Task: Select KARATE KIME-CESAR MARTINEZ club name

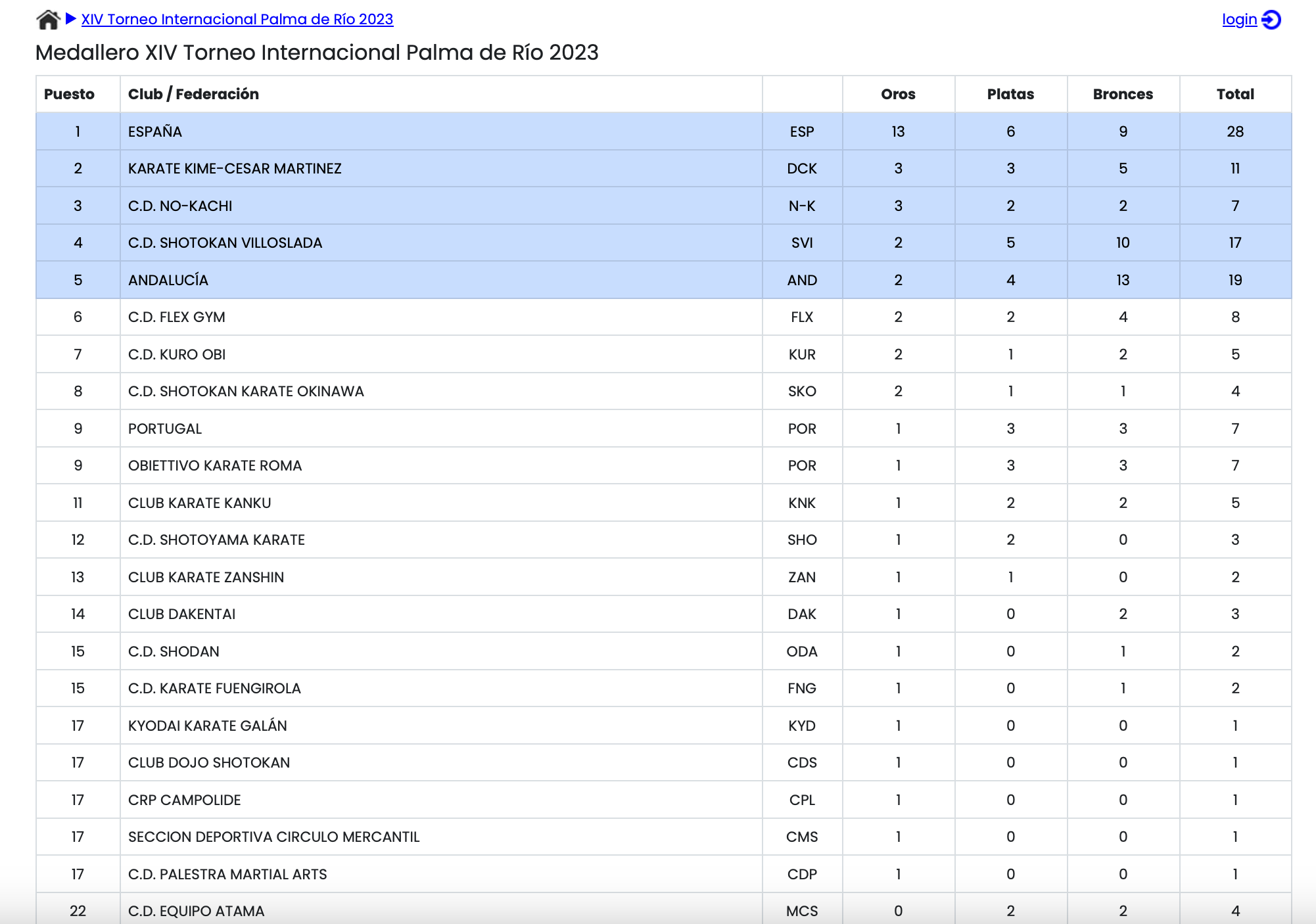Action: point(235,168)
